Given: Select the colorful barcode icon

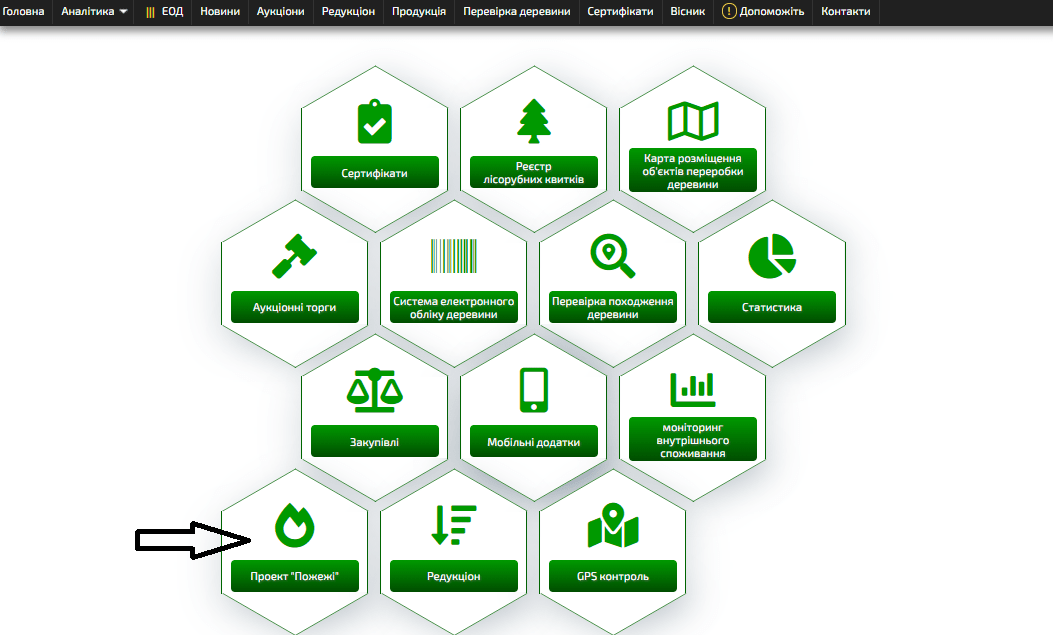Looking at the screenshot, I should (454, 256).
